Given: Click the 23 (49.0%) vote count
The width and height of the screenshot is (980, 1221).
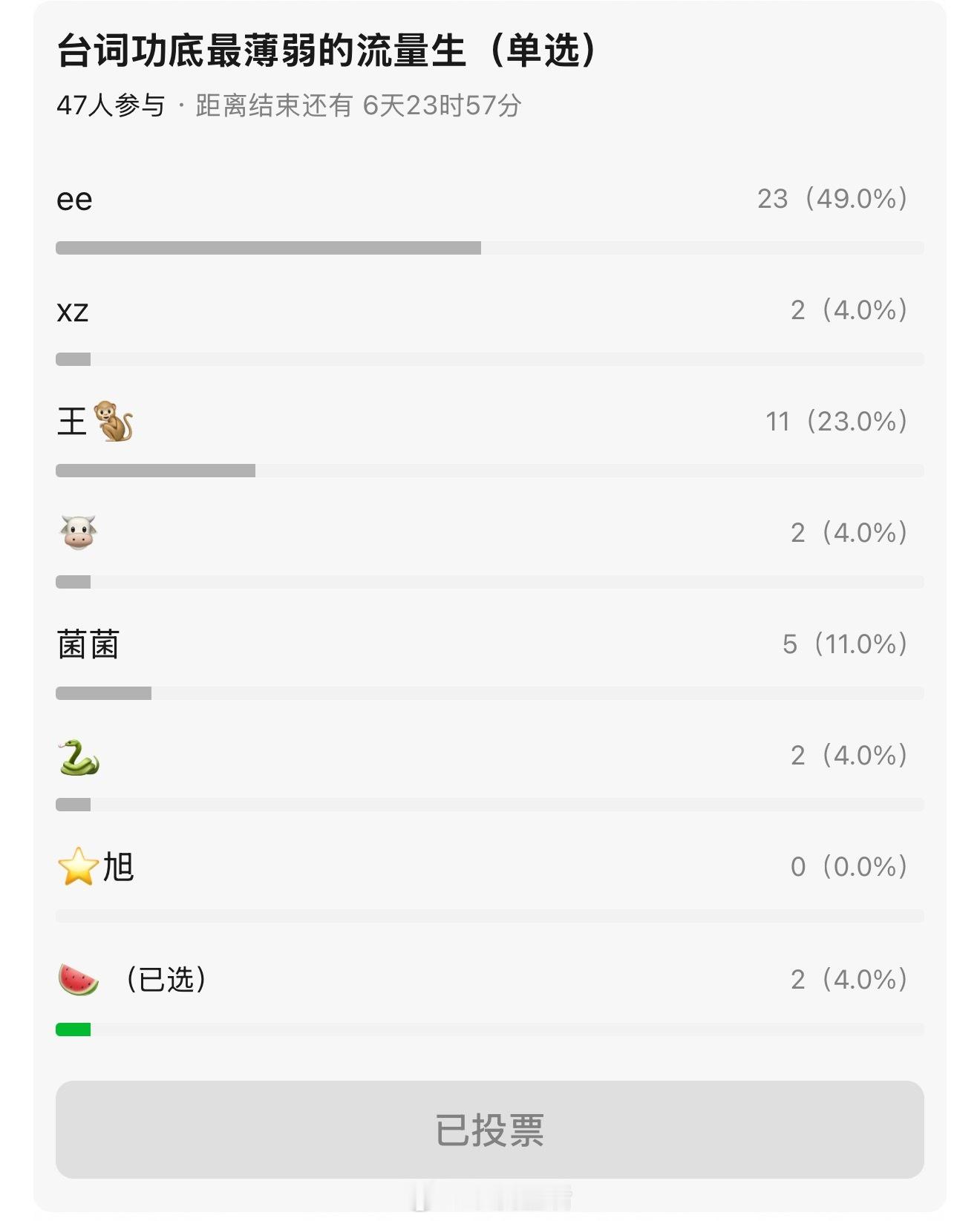Looking at the screenshot, I should click(832, 199).
